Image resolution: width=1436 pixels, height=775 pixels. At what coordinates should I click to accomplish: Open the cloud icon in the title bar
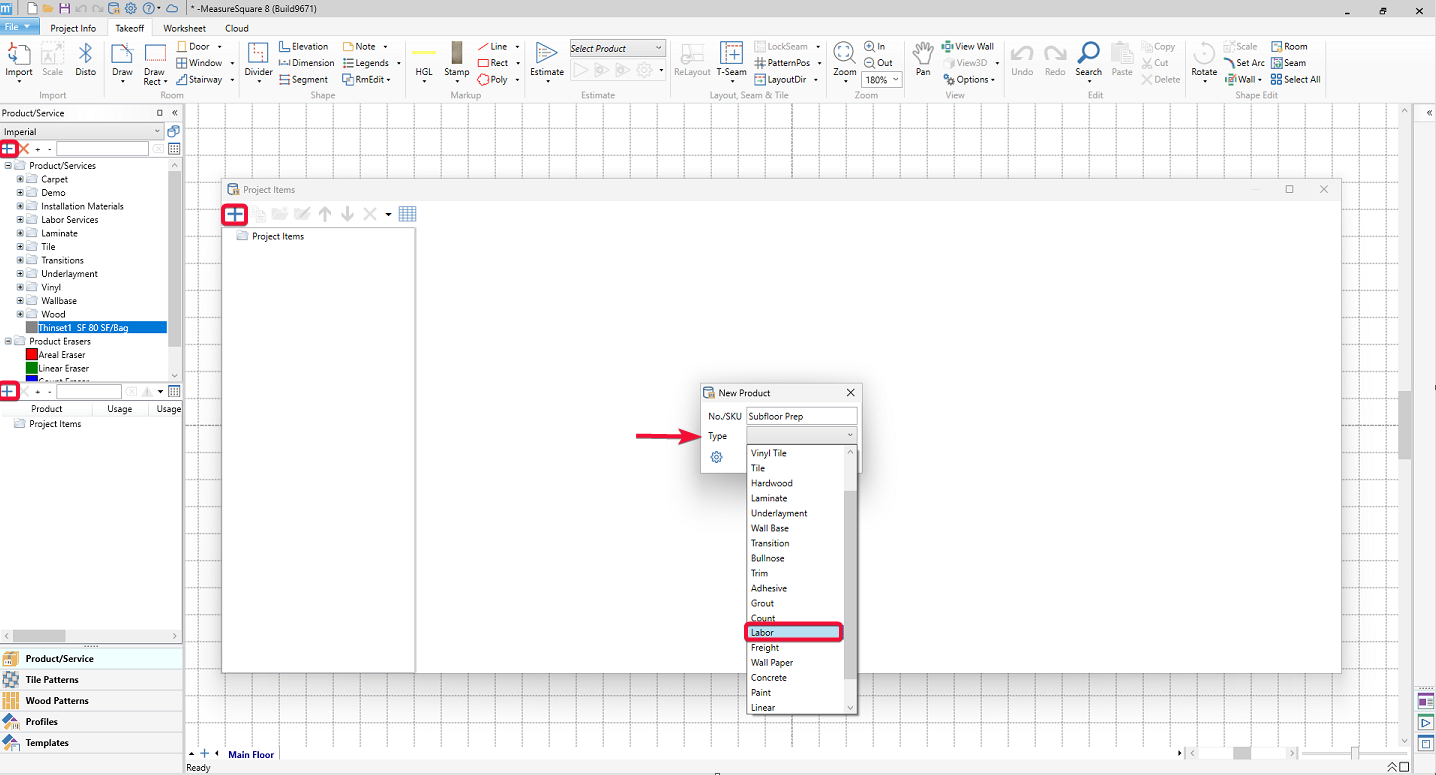tap(172, 8)
